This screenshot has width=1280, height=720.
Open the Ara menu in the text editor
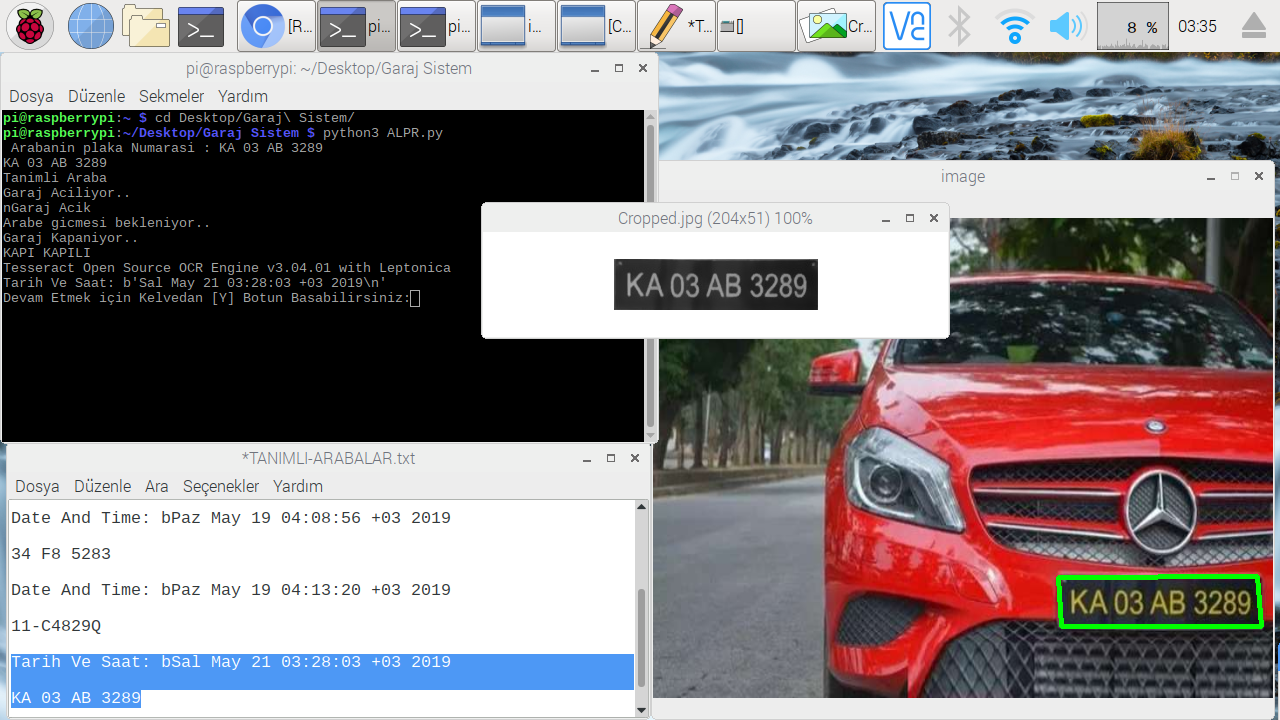(x=156, y=486)
